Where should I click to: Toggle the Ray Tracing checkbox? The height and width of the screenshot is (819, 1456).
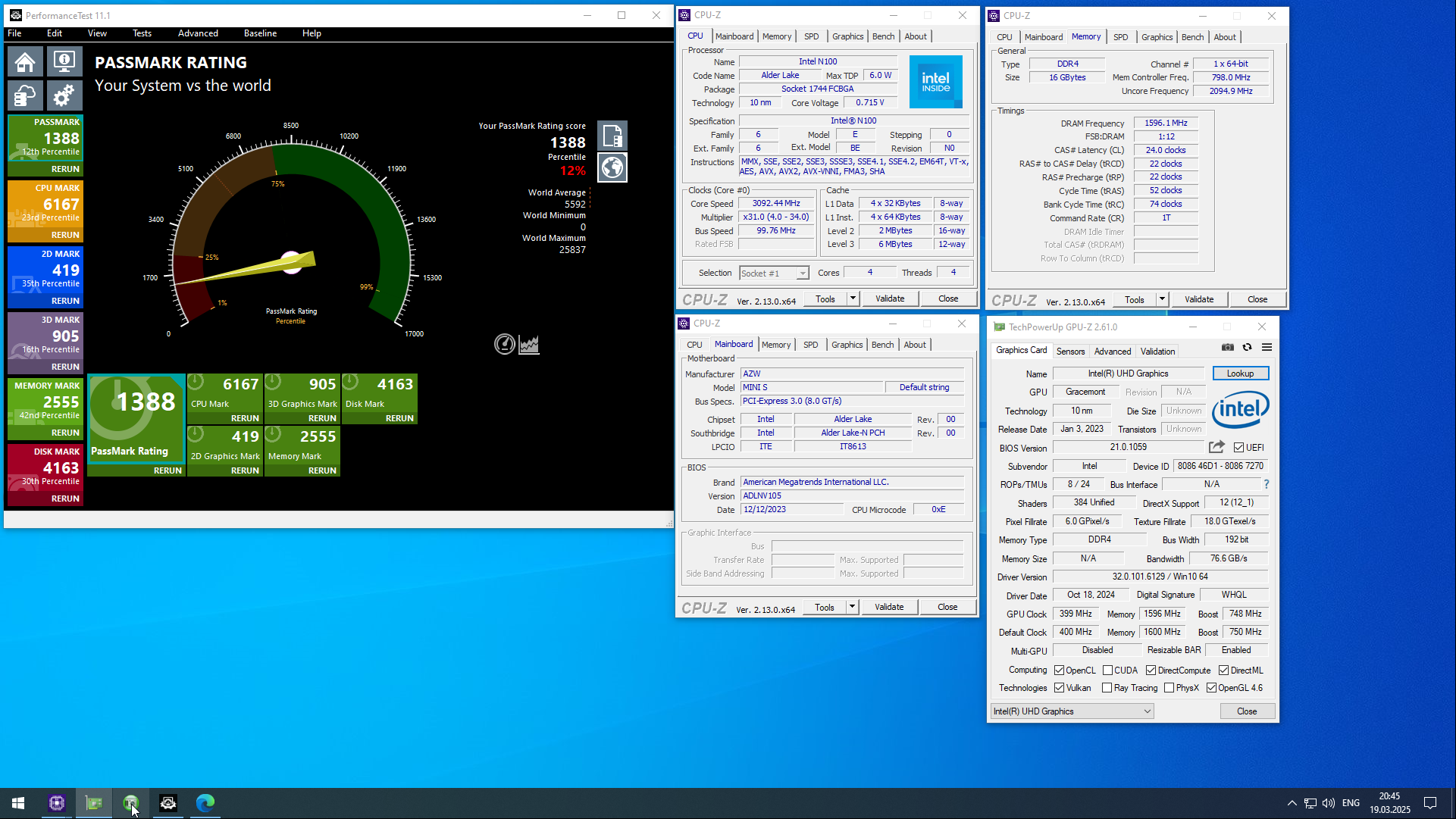point(1107,688)
